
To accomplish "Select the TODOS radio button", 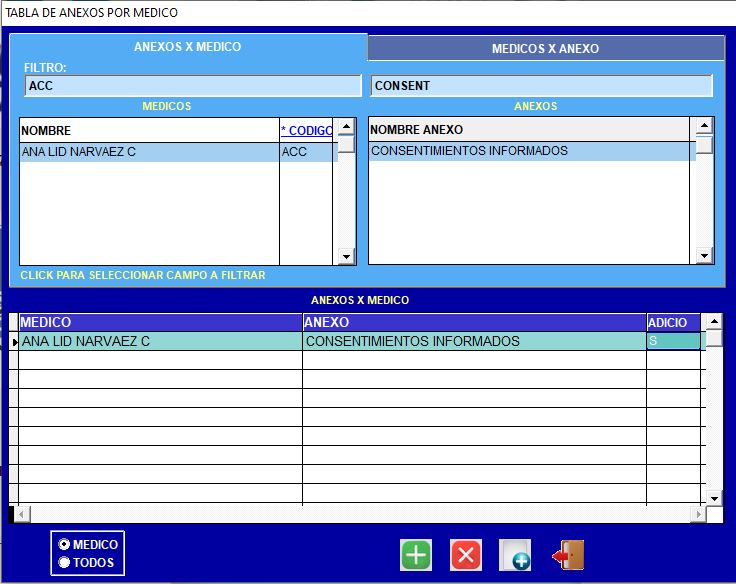I will 64,562.
